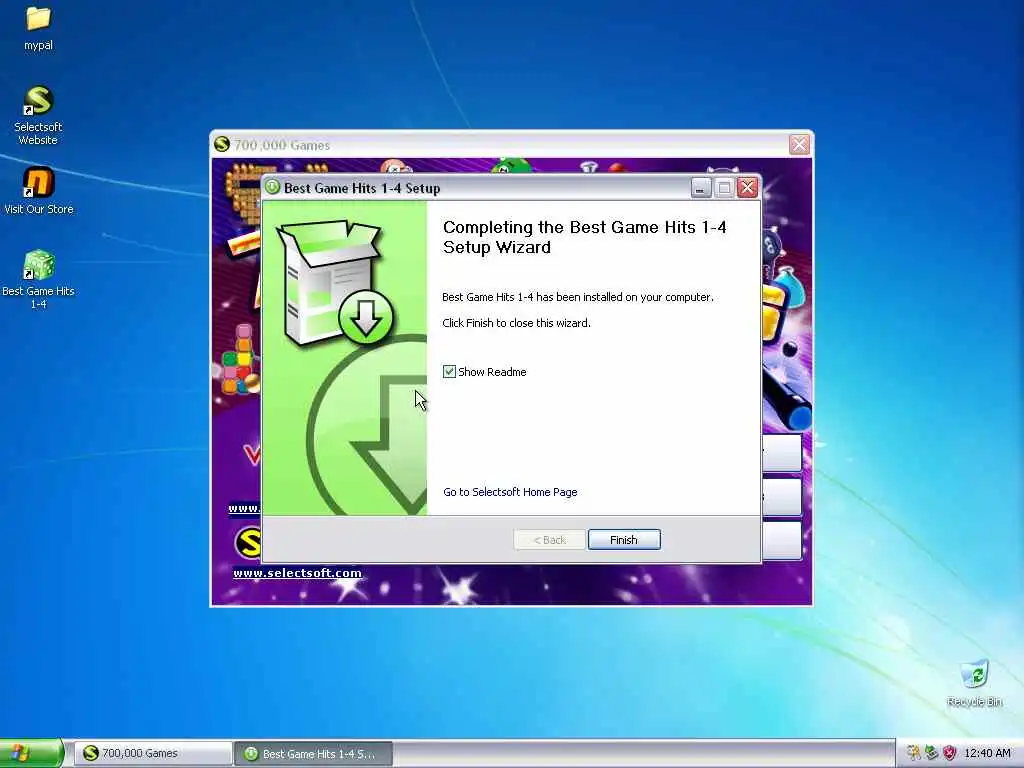Uncheck the Show Readme checkbox
This screenshot has width=1024, height=768.
tap(449, 372)
